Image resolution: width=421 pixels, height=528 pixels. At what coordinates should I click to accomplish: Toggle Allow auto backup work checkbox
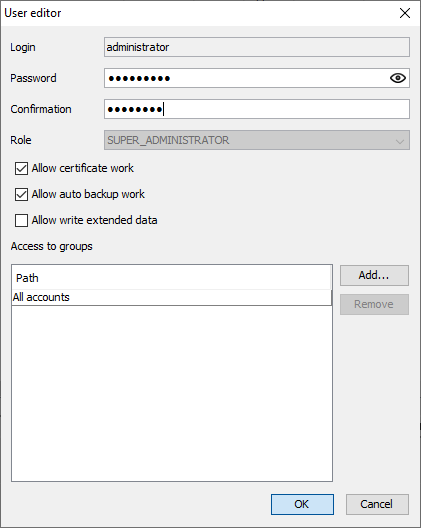21,195
